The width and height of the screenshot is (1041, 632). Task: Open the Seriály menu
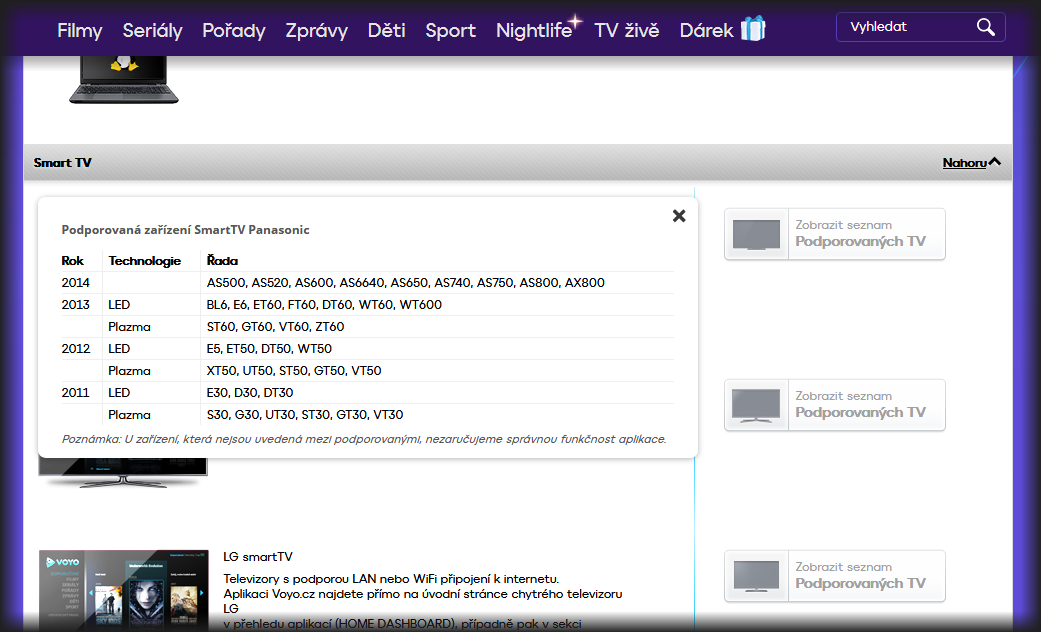pos(152,31)
